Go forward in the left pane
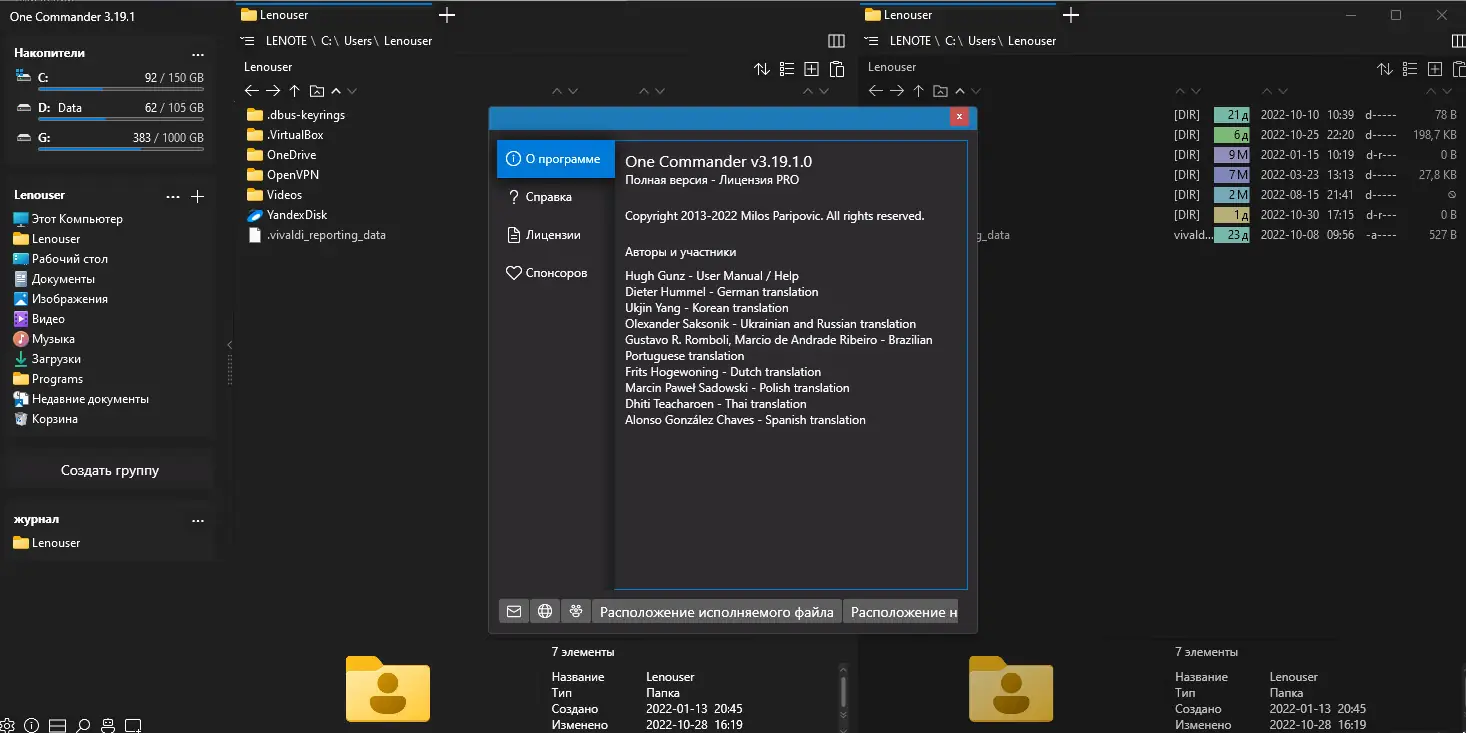 pos(273,91)
